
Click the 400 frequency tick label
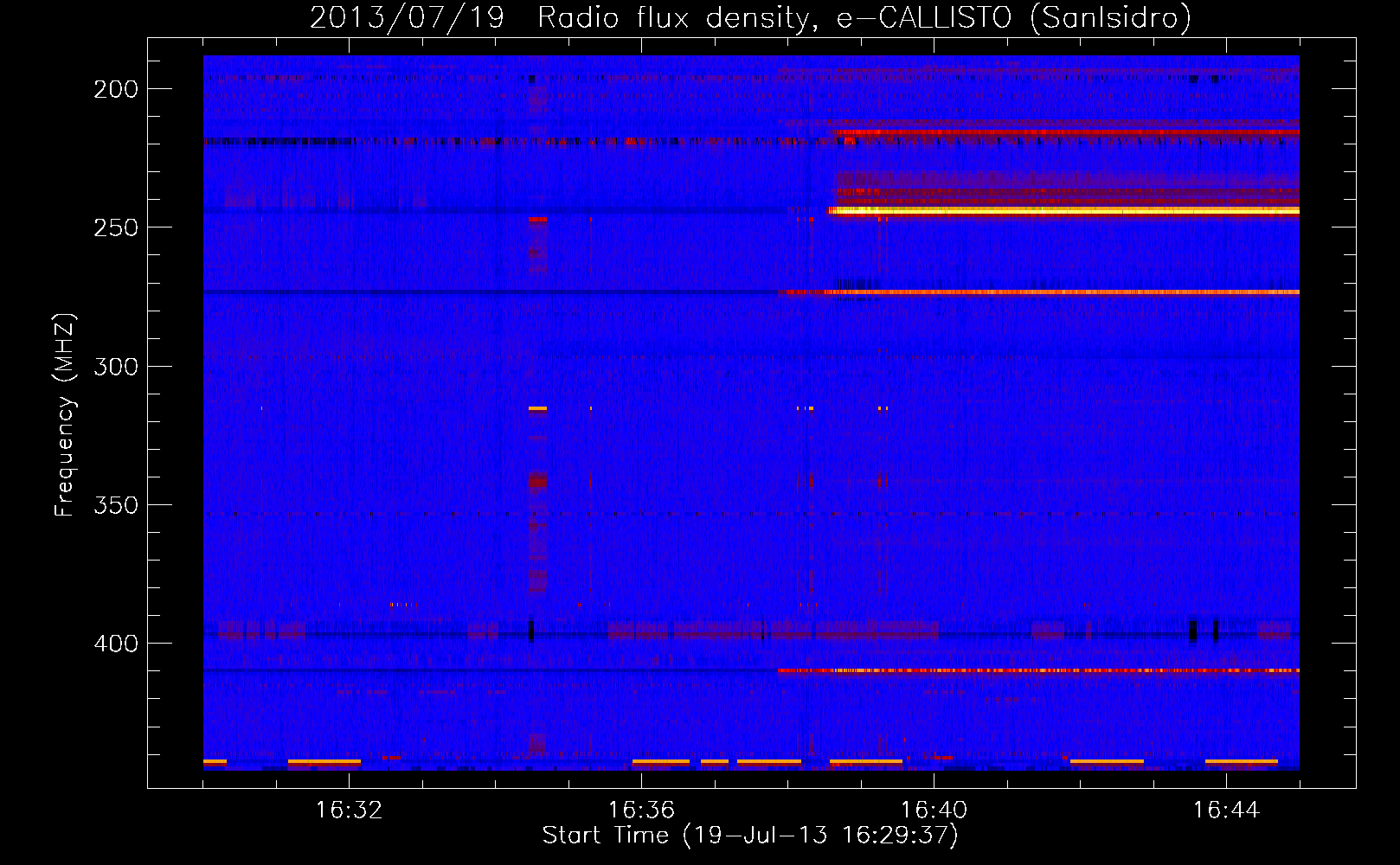tap(116, 643)
